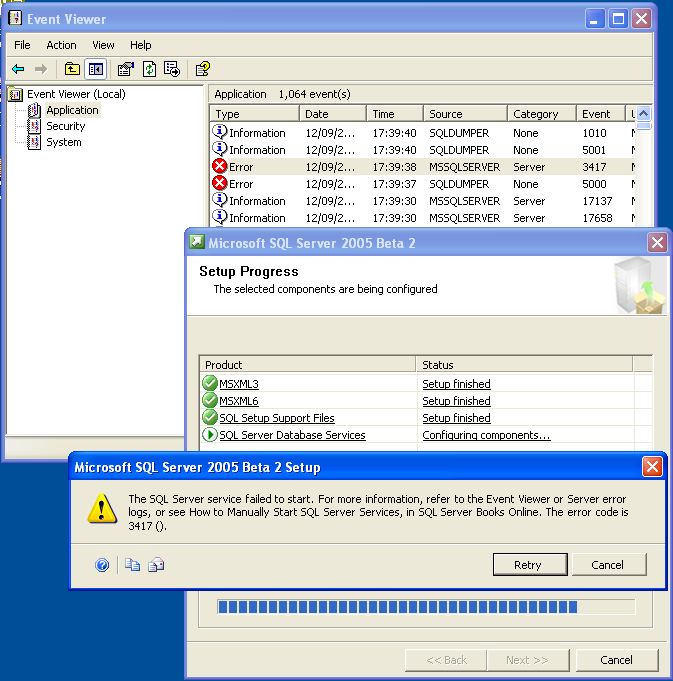
Task: Open the Help menu
Action: (x=141, y=45)
